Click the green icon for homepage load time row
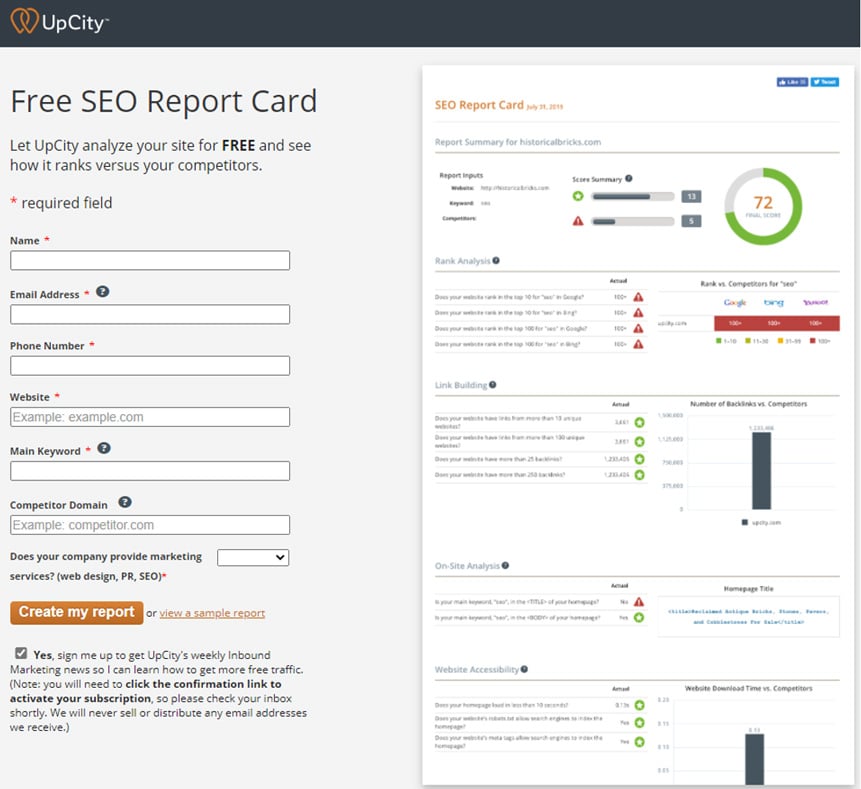This screenshot has height=789, width=861. pos(639,705)
